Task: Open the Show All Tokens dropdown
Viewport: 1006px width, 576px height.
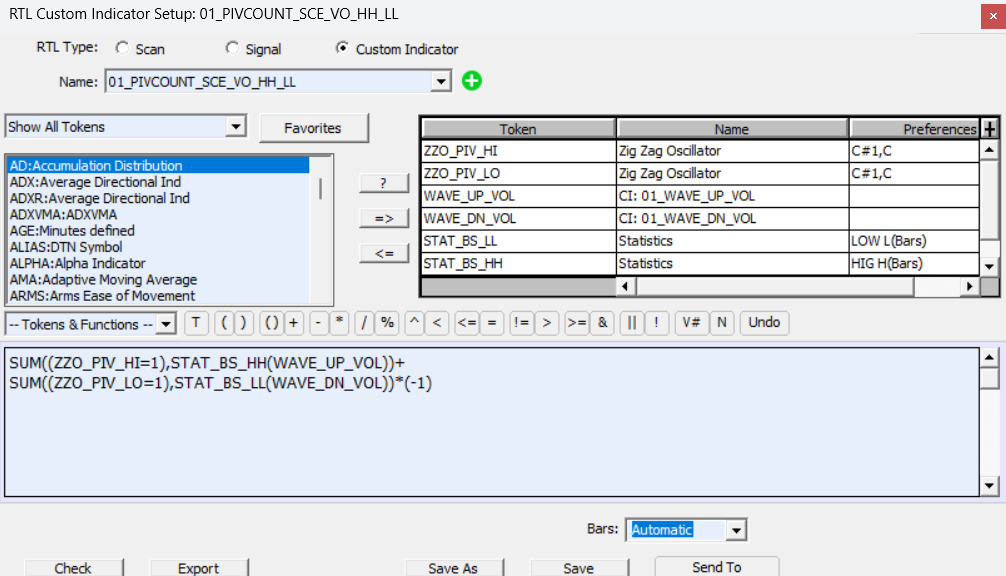Action: coord(236,126)
